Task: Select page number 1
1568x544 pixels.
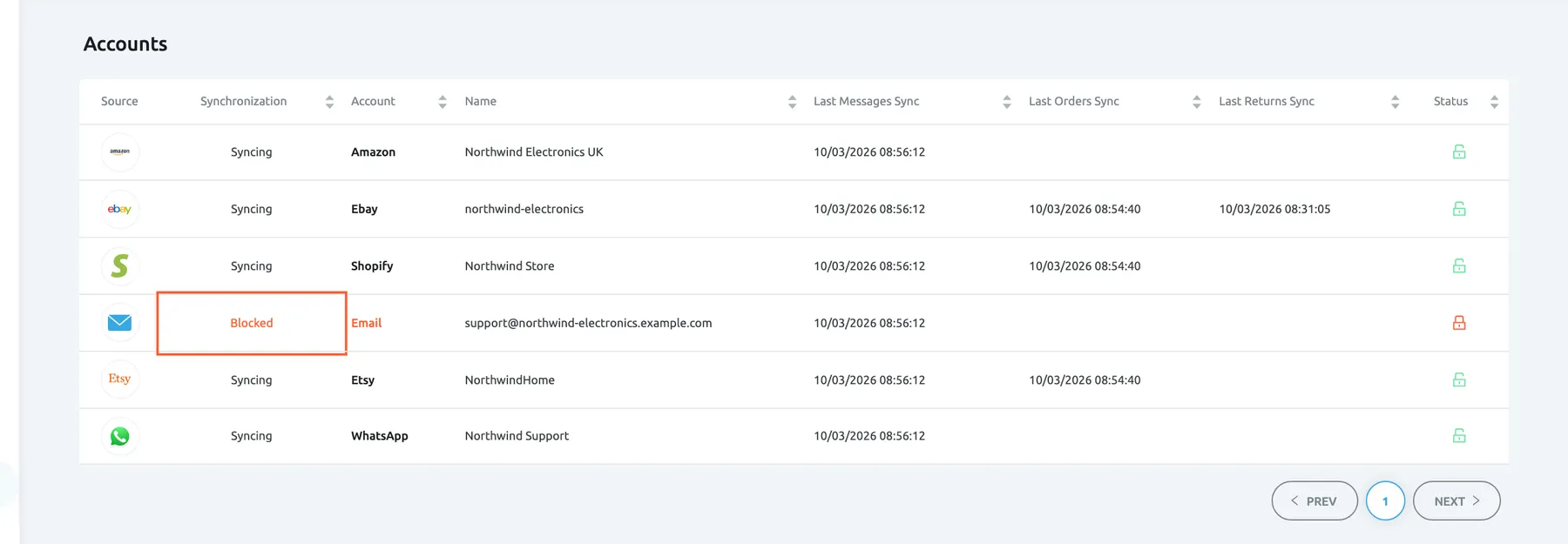Action: coord(1385,500)
